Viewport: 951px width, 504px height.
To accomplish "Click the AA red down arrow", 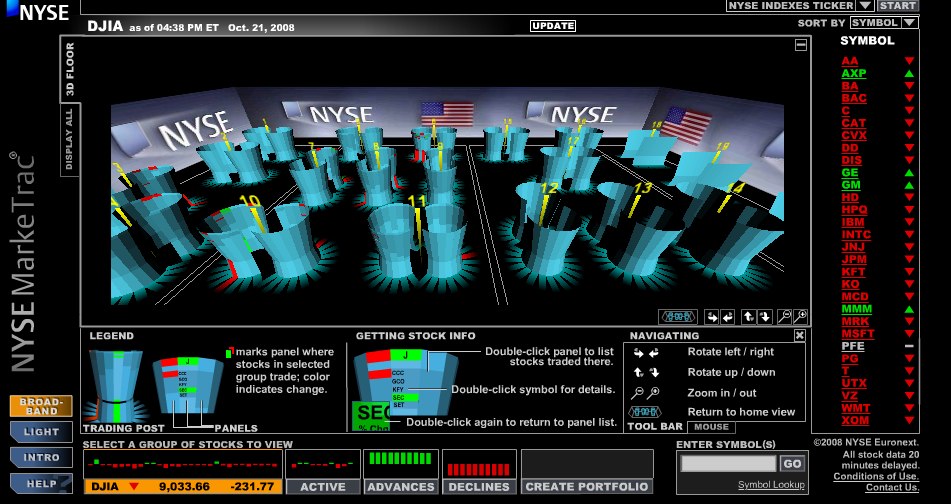I will [909, 61].
